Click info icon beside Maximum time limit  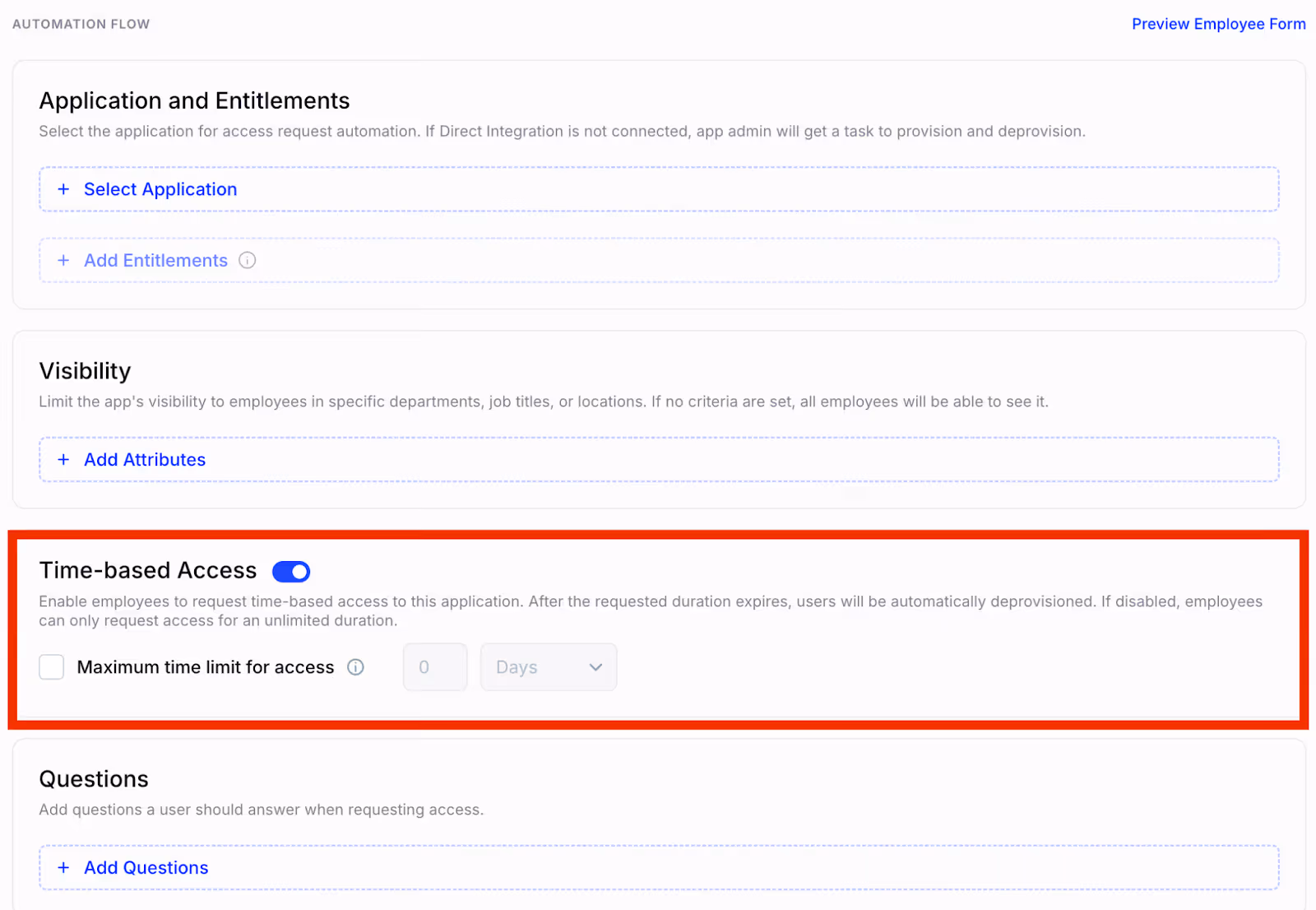(355, 667)
